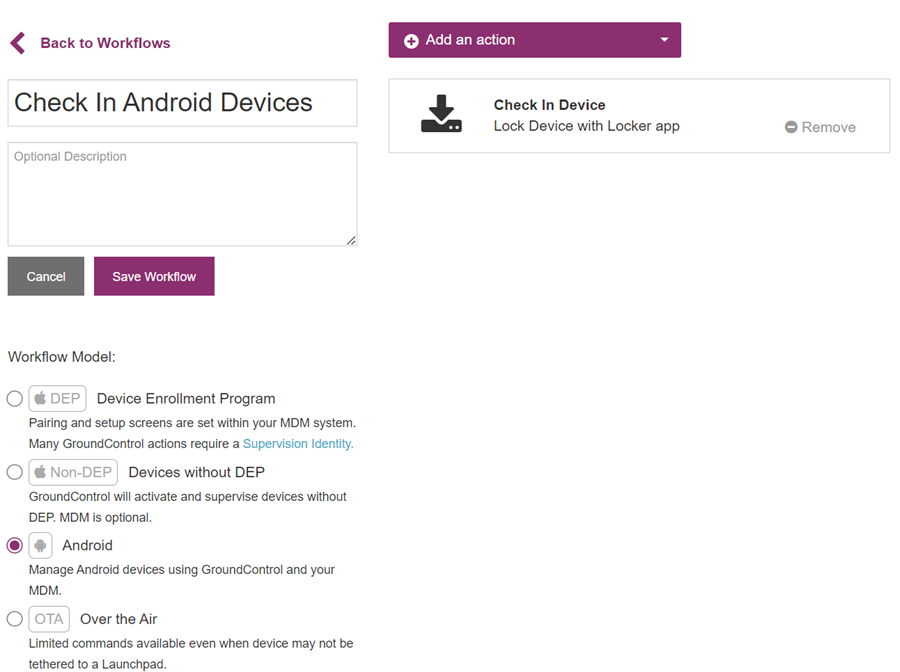The width and height of the screenshot is (900, 672).
Task: Follow the Back to Workflows link
Action: coord(104,43)
